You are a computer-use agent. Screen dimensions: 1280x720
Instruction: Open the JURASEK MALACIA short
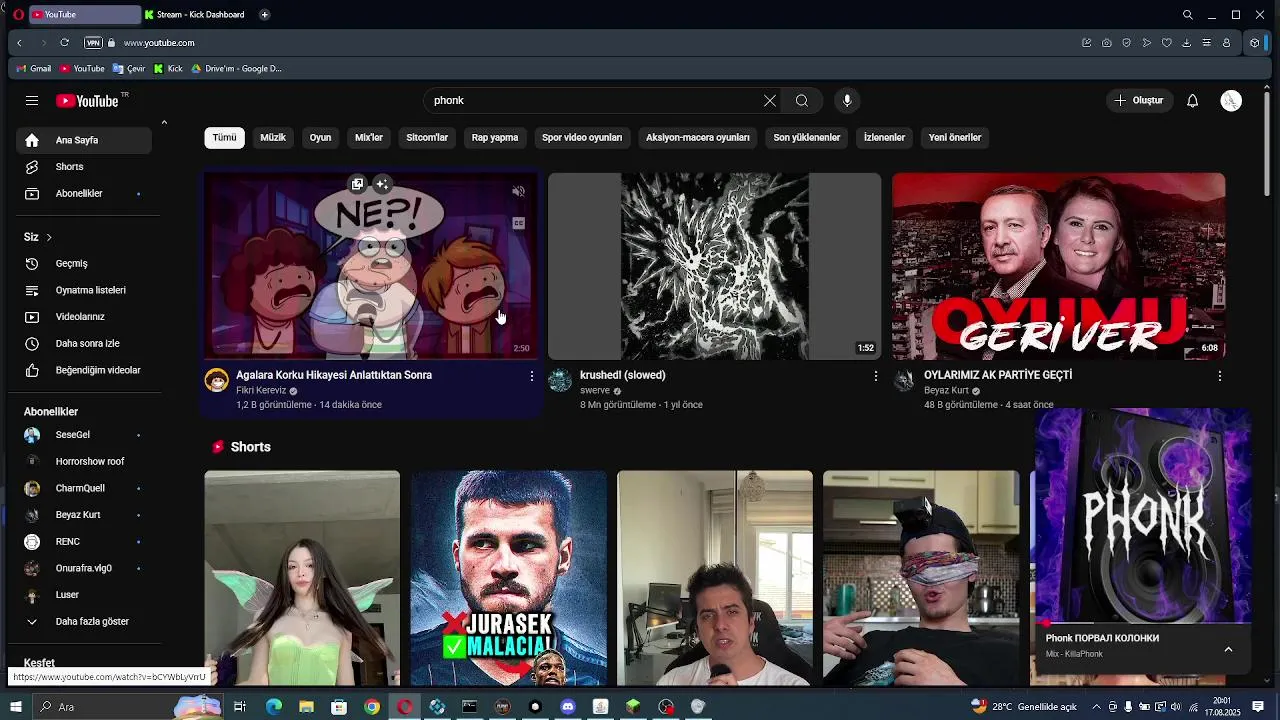point(508,578)
